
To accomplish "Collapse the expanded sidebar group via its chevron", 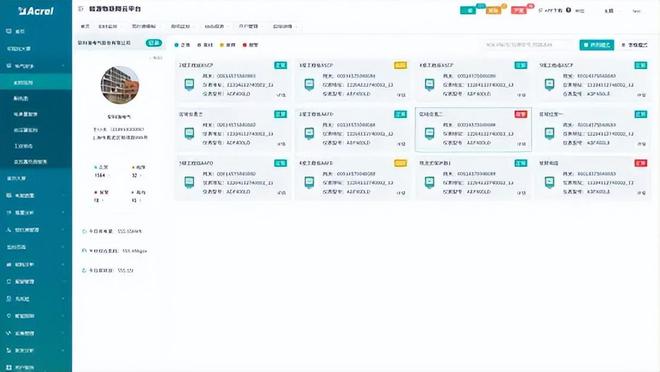I will (x=63, y=66).
